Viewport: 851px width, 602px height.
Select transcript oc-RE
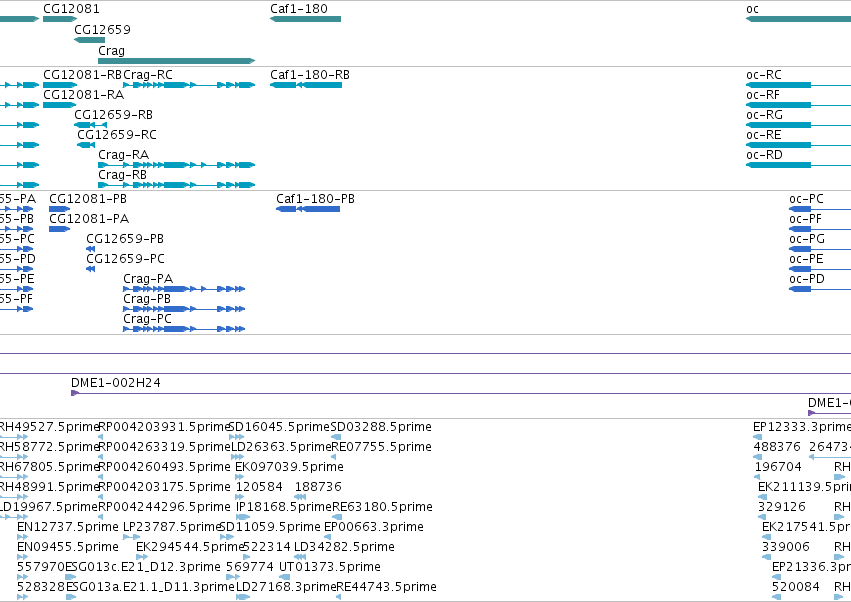tap(798, 145)
